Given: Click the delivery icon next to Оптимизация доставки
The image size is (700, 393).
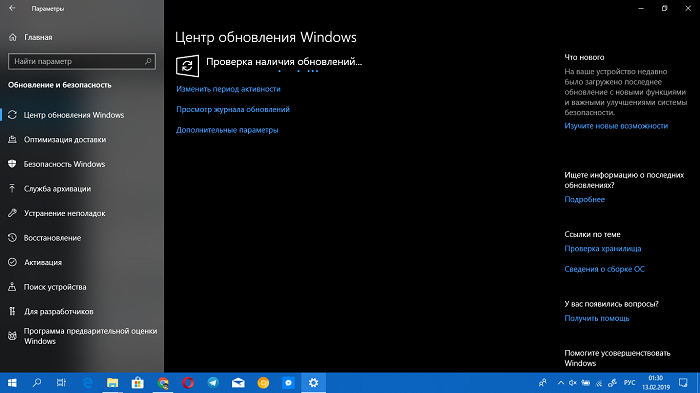Looking at the screenshot, I should pyautogui.click(x=12, y=139).
